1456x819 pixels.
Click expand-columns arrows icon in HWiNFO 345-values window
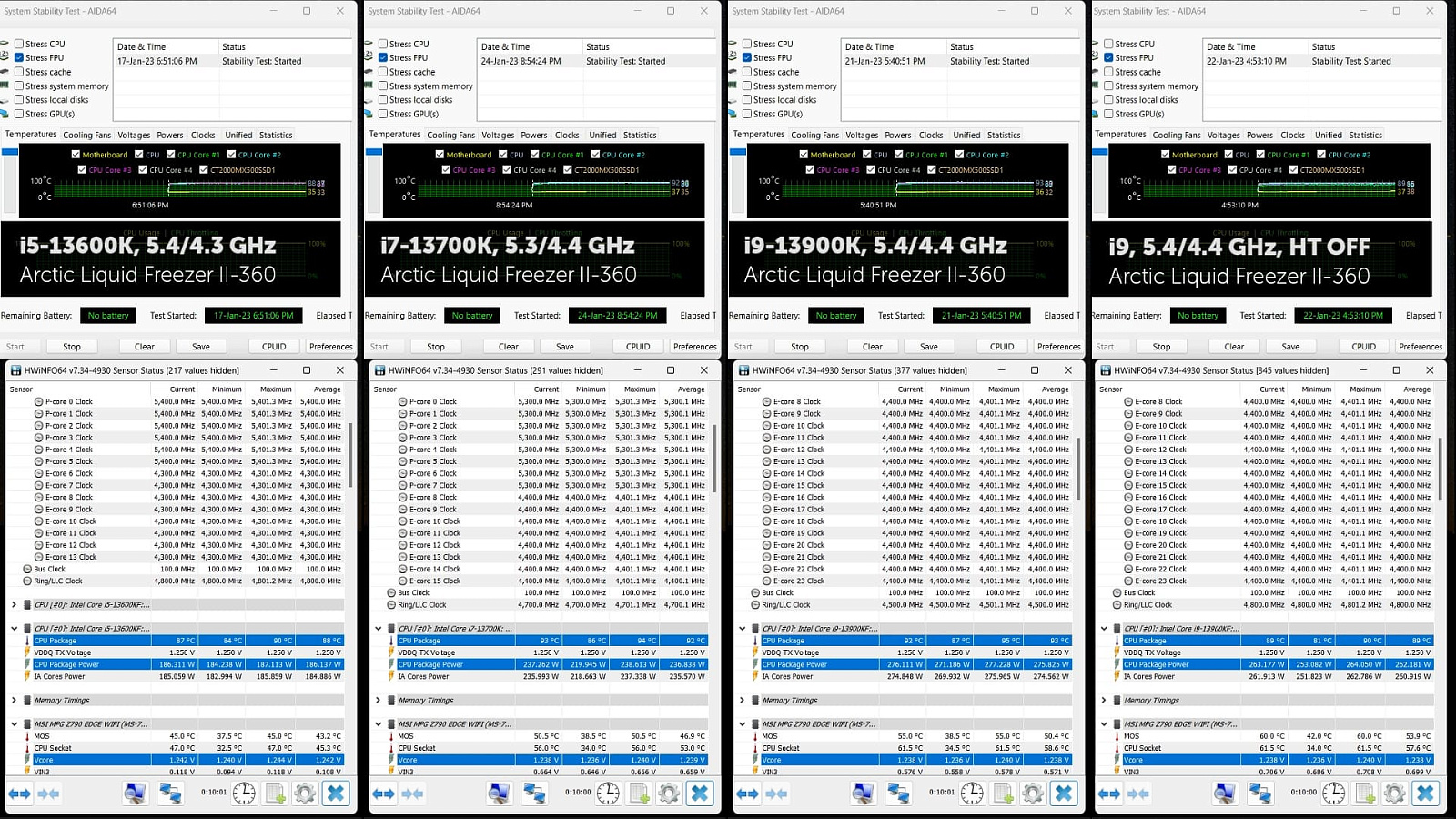click(x=1109, y=794)
